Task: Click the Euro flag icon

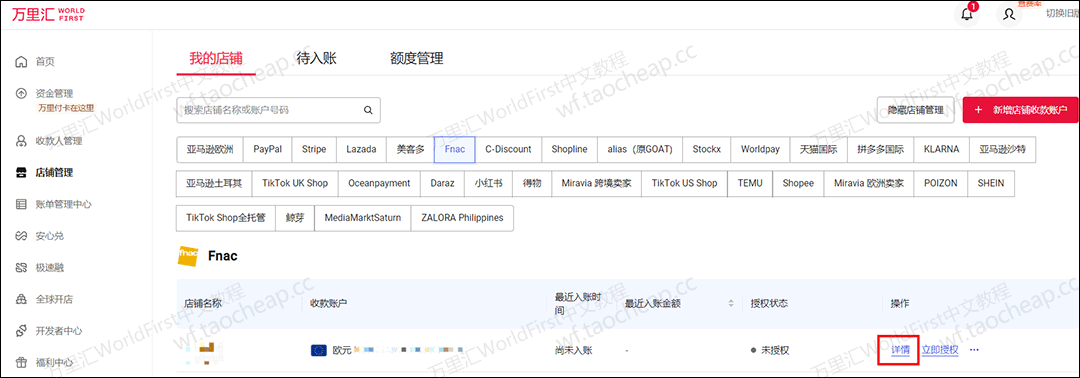Action: (x=318, y=350)
